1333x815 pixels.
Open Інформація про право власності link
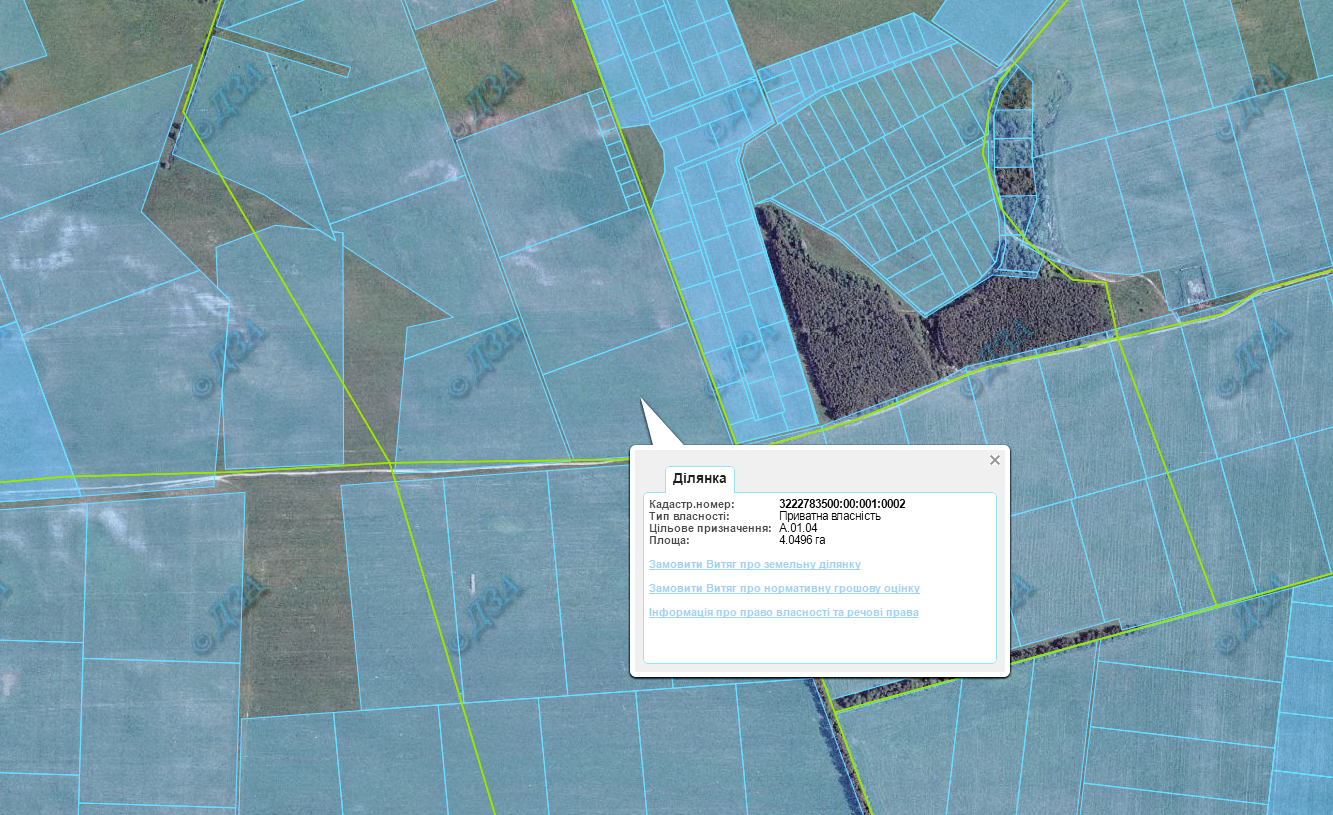tap(783, 612)
